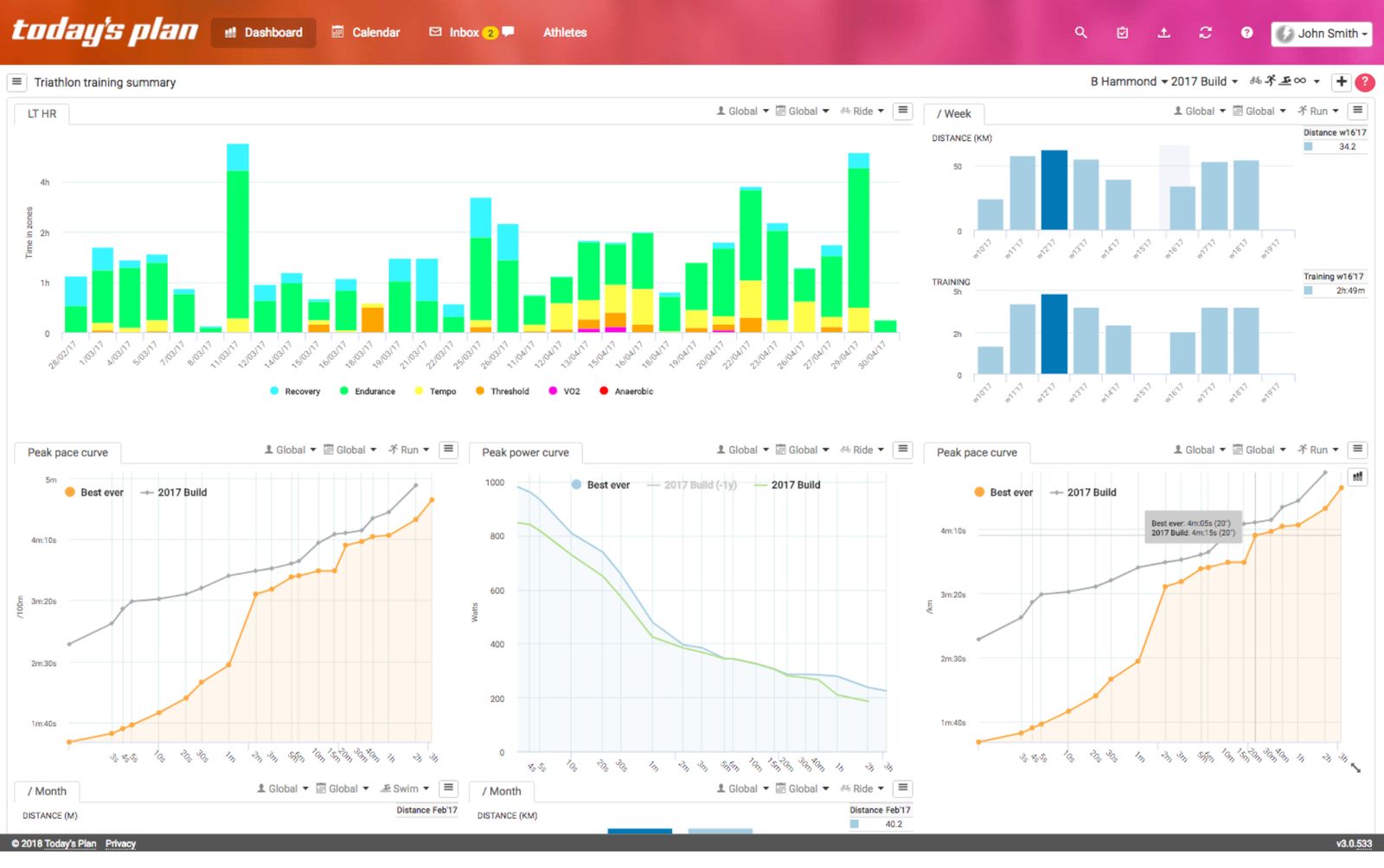Select the bike sport icon
1384x868 pixels.
coord(1255,80)
